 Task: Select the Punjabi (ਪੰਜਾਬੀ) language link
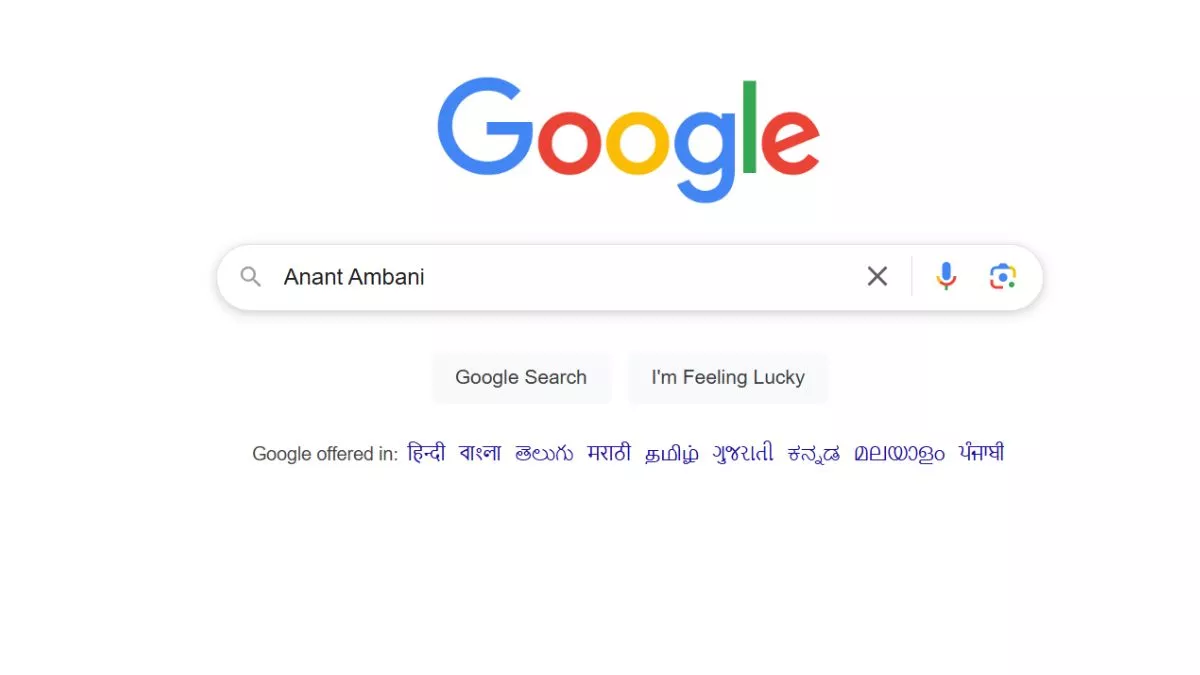[981, 453]
